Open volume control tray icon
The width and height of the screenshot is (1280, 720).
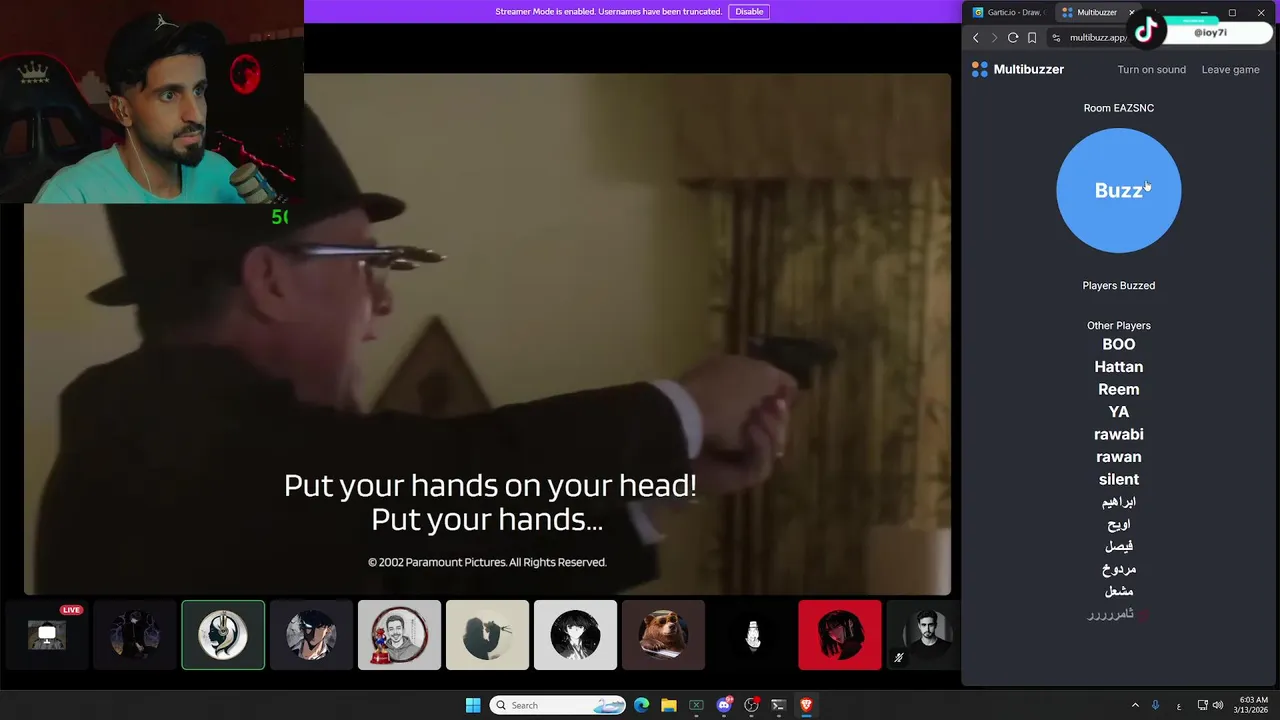coord(1218,705)
